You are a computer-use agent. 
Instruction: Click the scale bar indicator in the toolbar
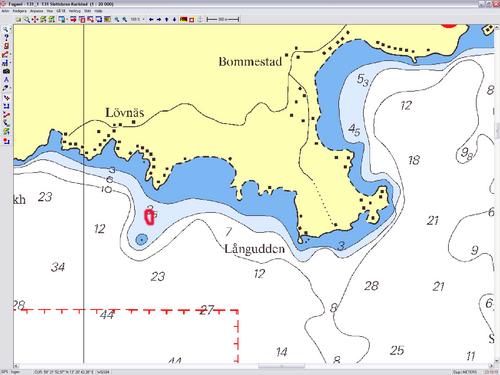(x=223, y=19)
